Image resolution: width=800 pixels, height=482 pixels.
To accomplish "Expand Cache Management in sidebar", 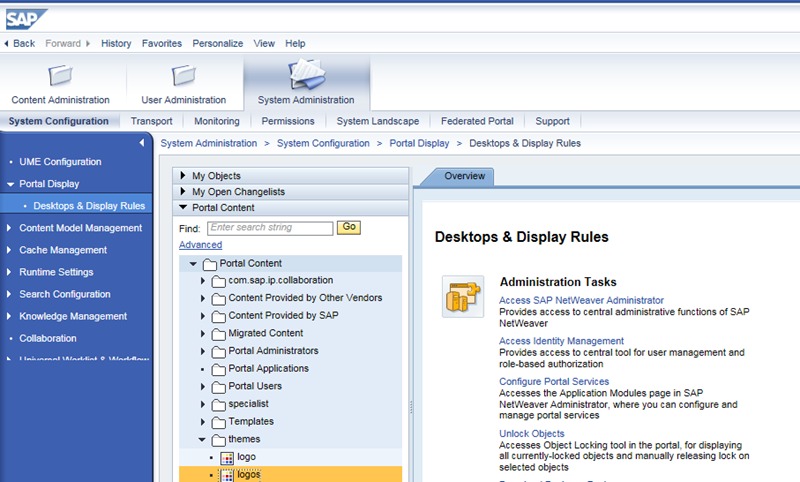I will [x=9, y=249].
